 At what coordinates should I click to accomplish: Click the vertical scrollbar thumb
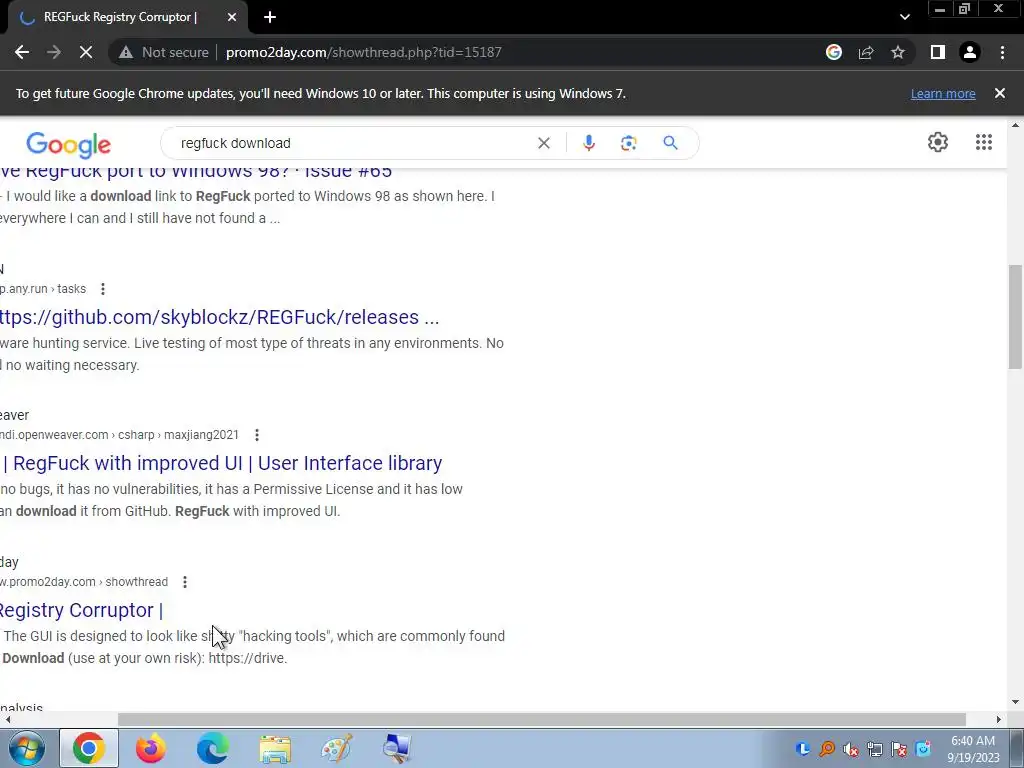[x=1015, y=317]
